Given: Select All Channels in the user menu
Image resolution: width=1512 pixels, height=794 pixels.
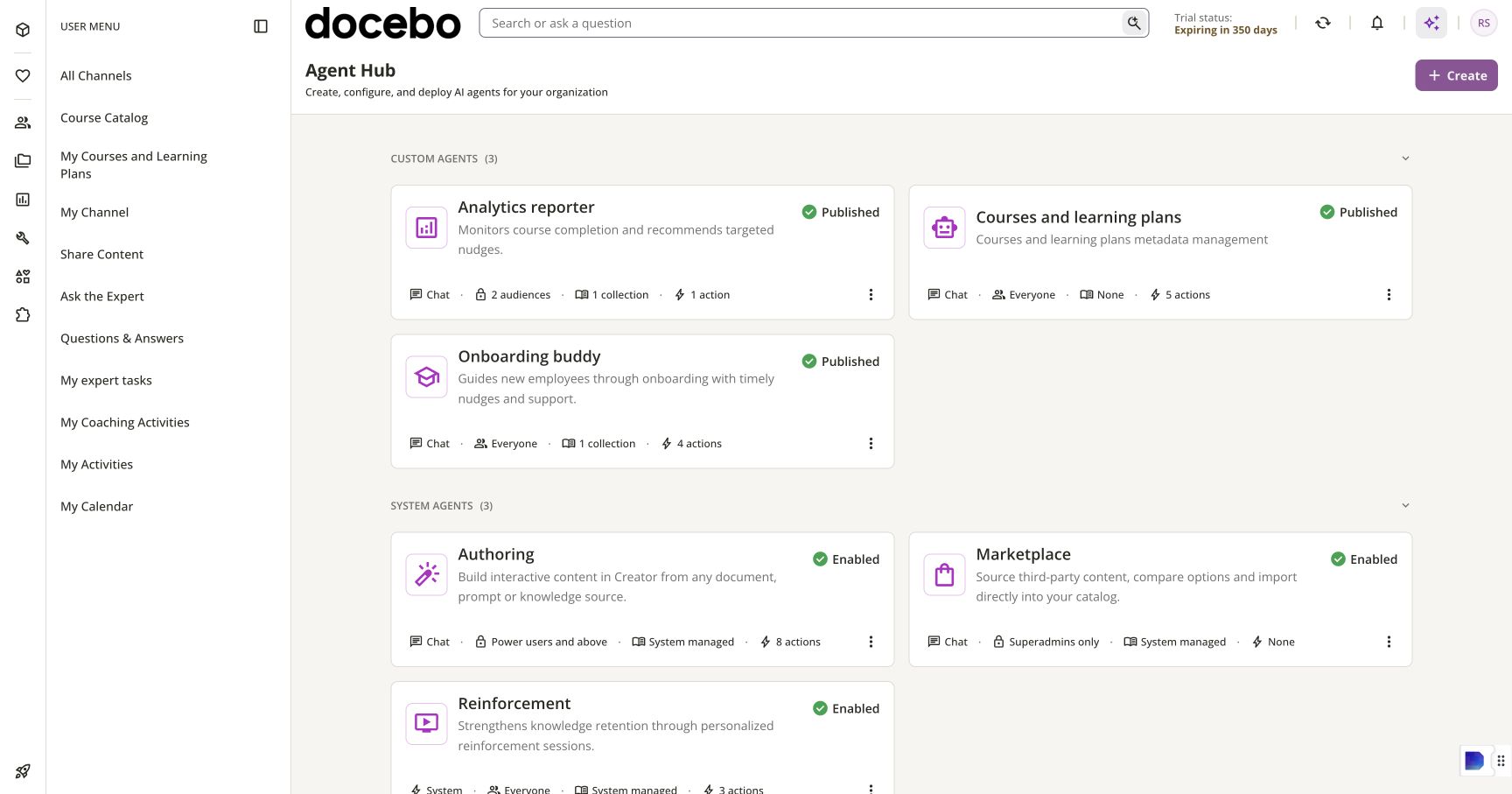Looking at the screenshot, I should pyautogui.click(x=96, y=75).
